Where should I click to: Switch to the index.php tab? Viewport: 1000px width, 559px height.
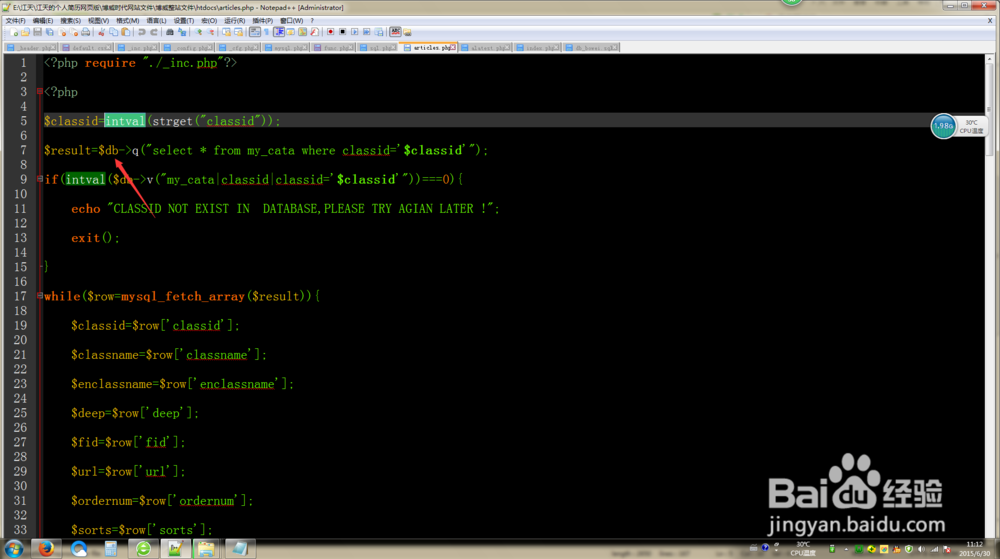click(x=538, y=47)
